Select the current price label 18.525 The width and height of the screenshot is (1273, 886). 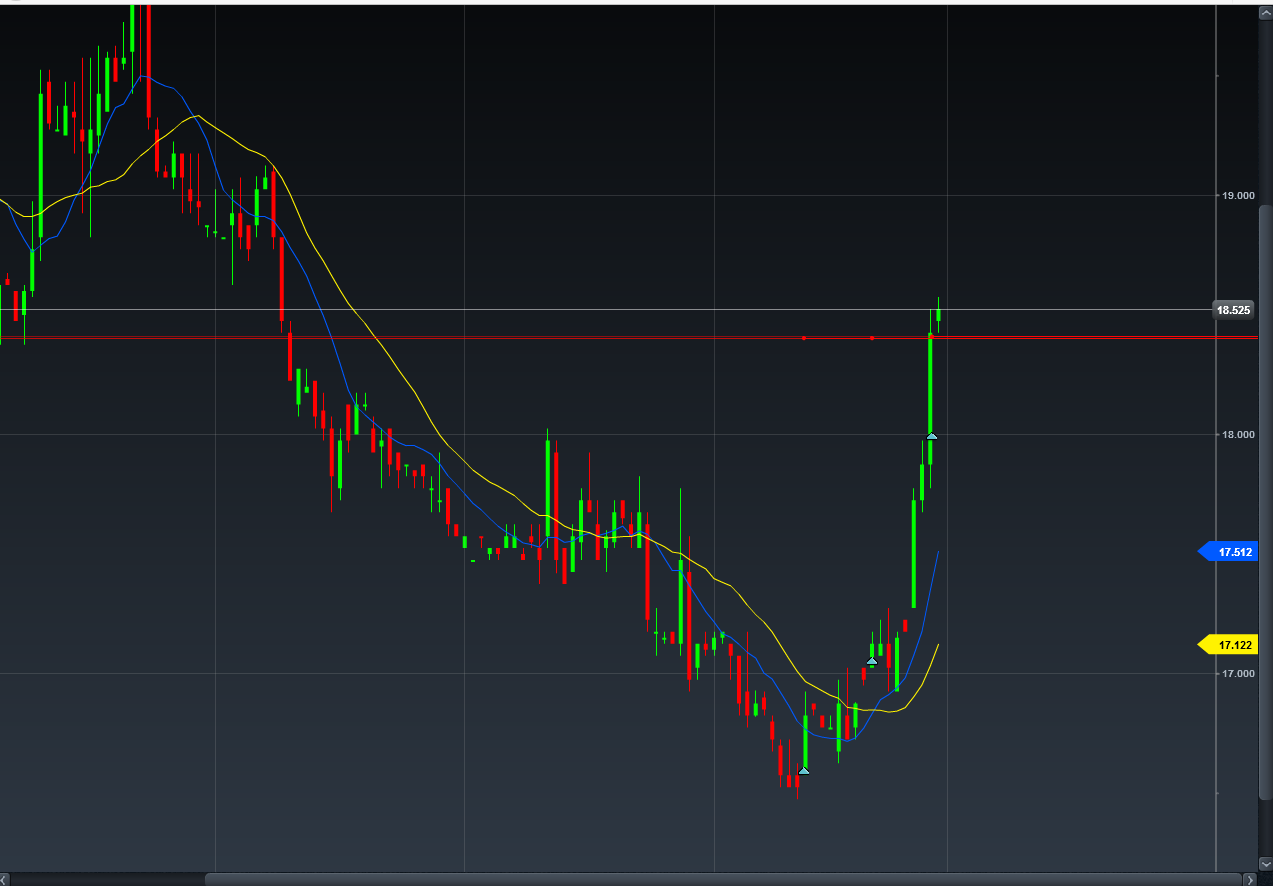tap(1233, 310)
